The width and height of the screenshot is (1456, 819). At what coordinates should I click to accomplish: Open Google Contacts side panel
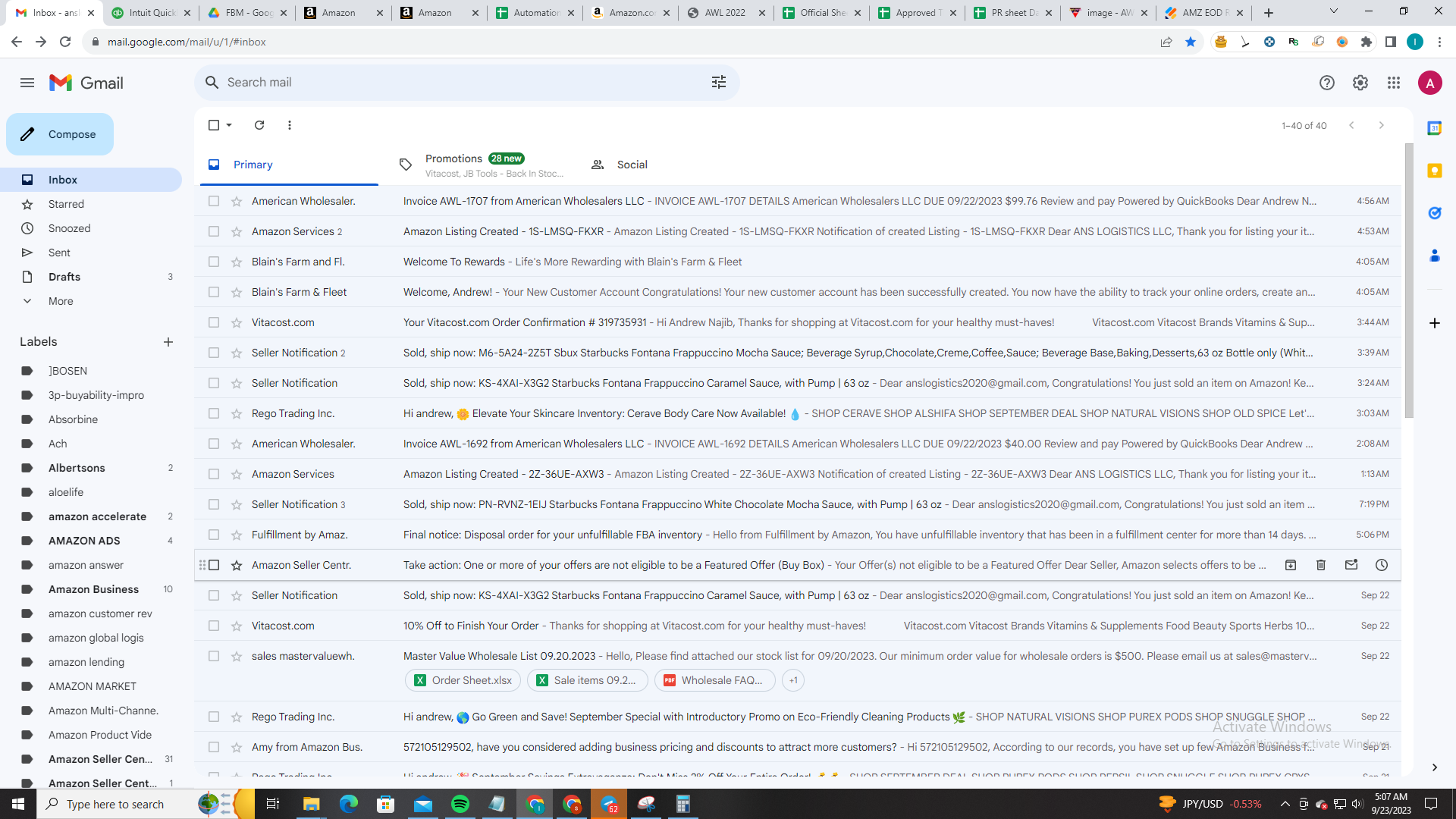coord(1435,256)
